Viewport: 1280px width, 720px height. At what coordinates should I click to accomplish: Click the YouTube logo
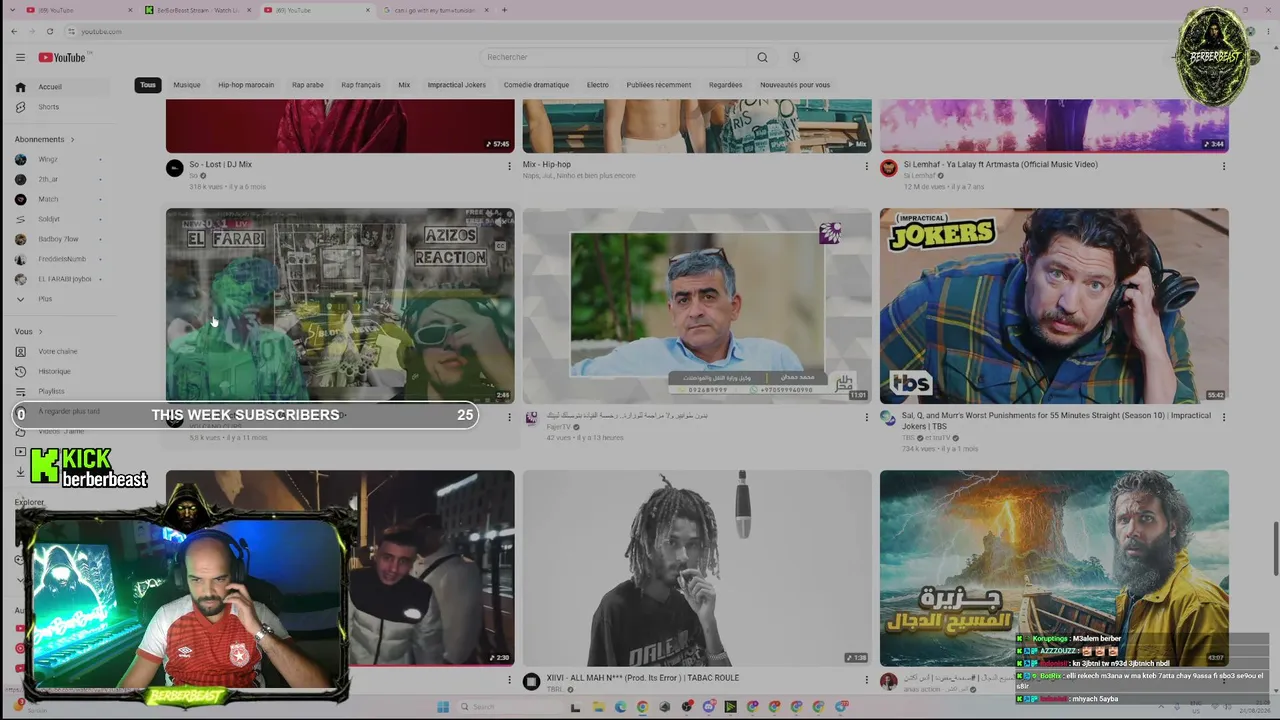tap(62, 57)
